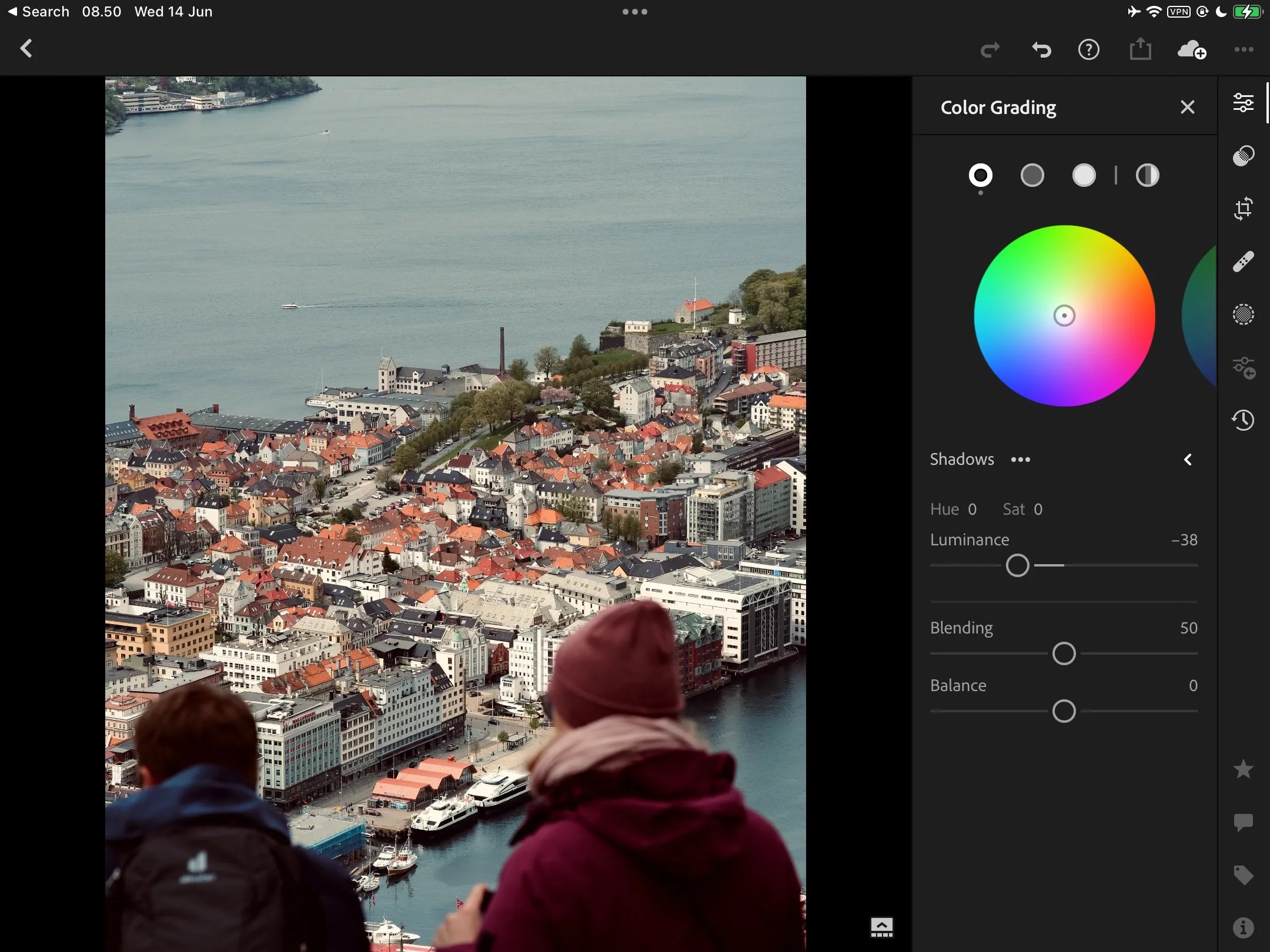Switch to the split color grading view
Screen dimensions: 1270x952
click(x=1147, y=175)
